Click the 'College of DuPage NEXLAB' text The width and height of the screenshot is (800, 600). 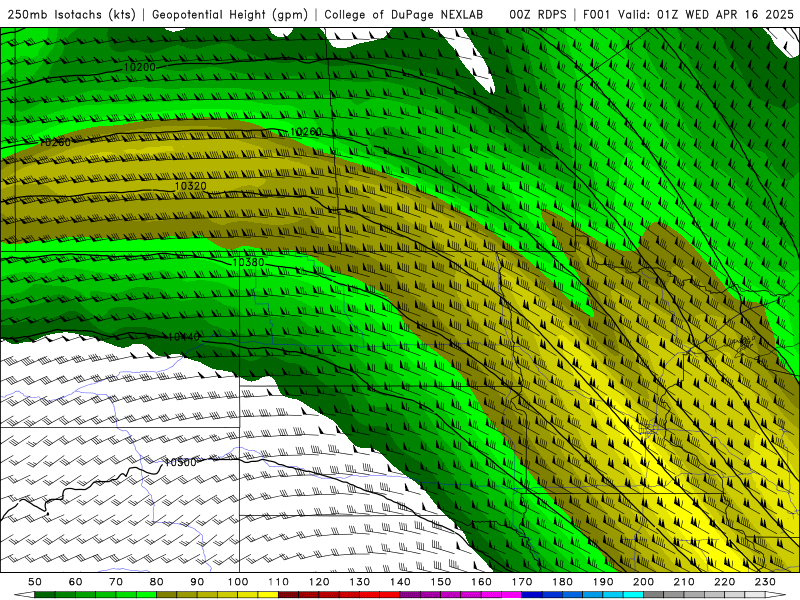(x=404, y=15)
